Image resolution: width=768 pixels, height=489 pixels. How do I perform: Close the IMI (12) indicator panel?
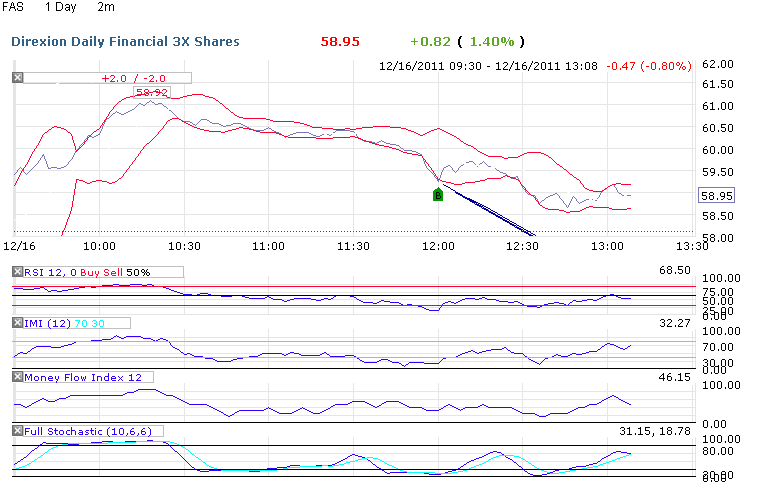18,322
